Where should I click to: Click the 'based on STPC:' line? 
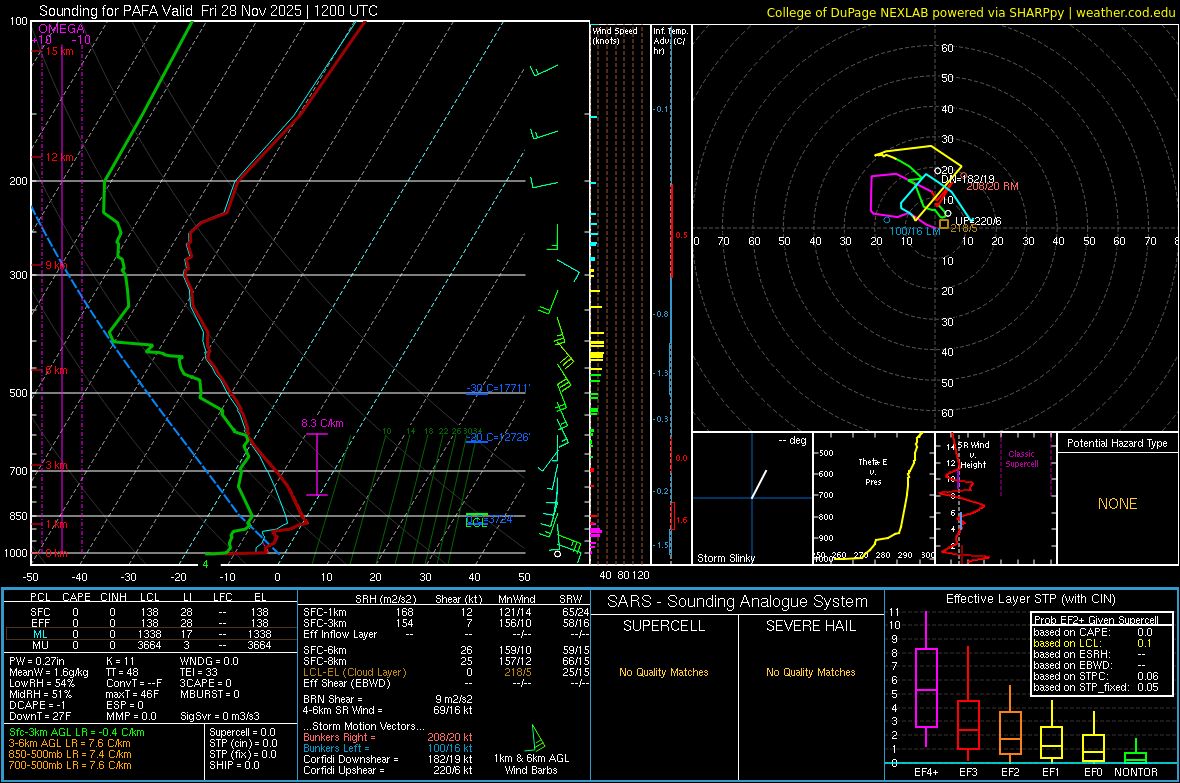pyautogui.click(x=1096, y=676)
